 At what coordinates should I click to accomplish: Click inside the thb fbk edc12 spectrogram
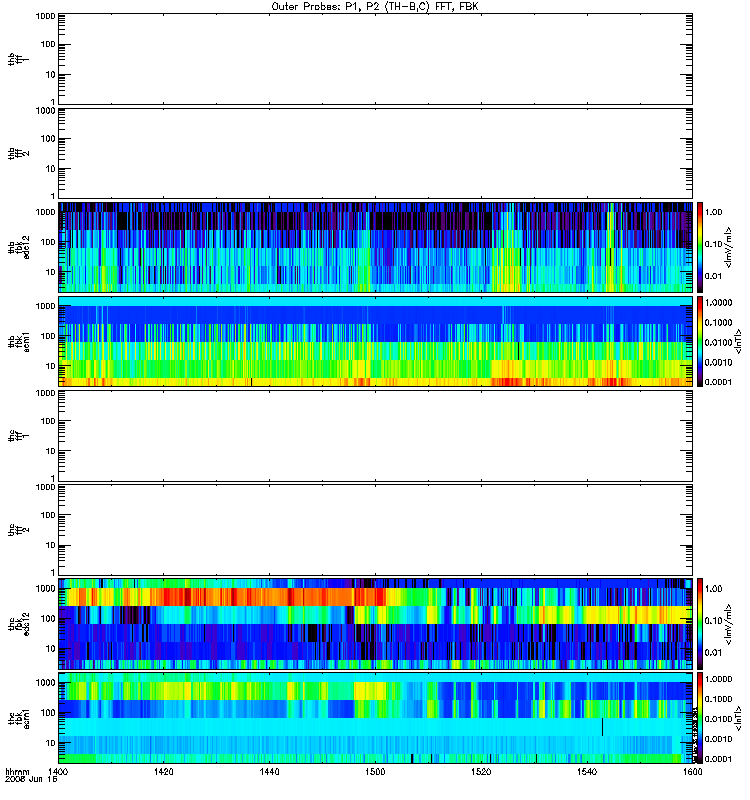[x=376, y=247]
